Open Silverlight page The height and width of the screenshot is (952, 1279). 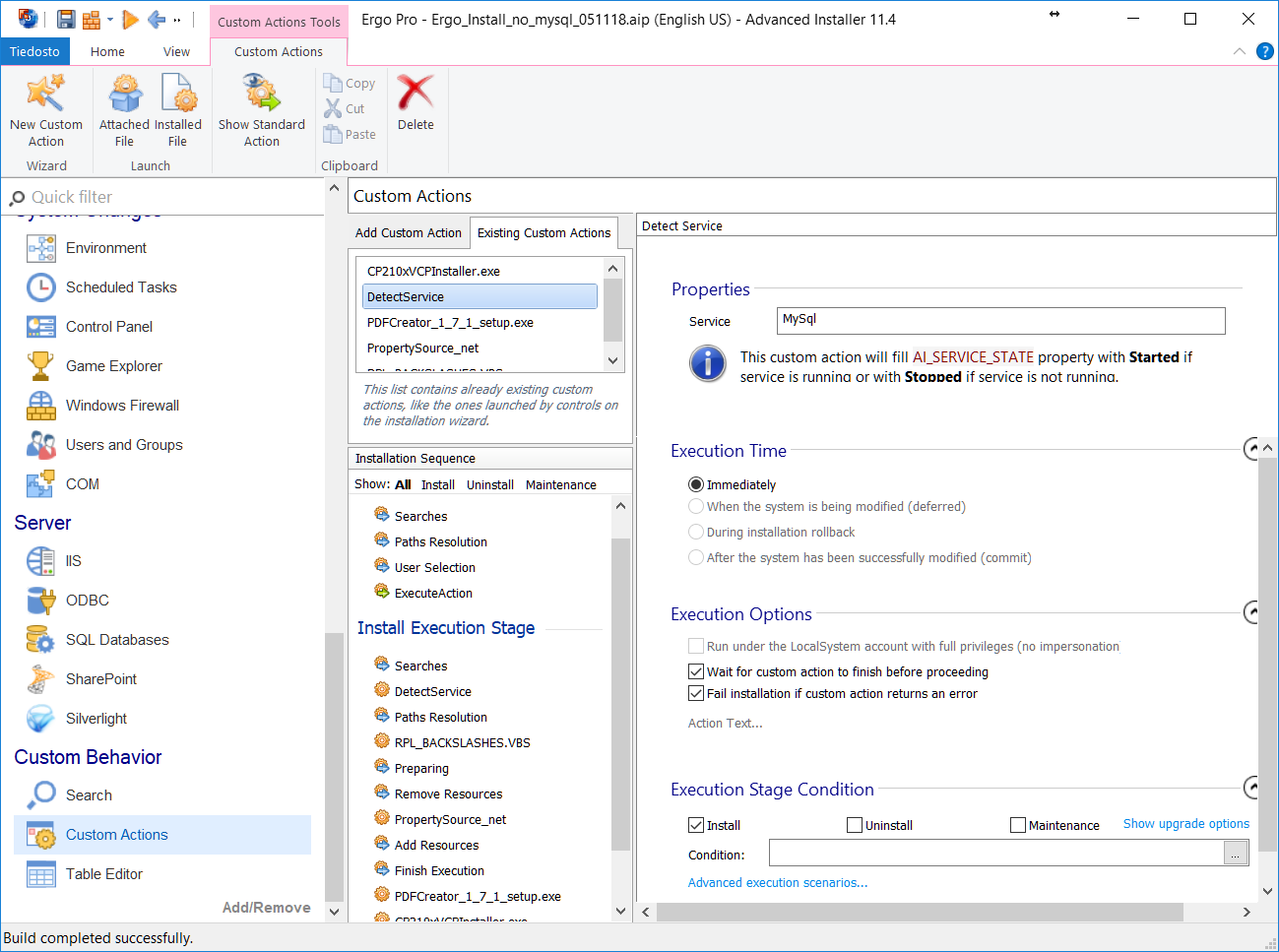(x=96, y=719)
